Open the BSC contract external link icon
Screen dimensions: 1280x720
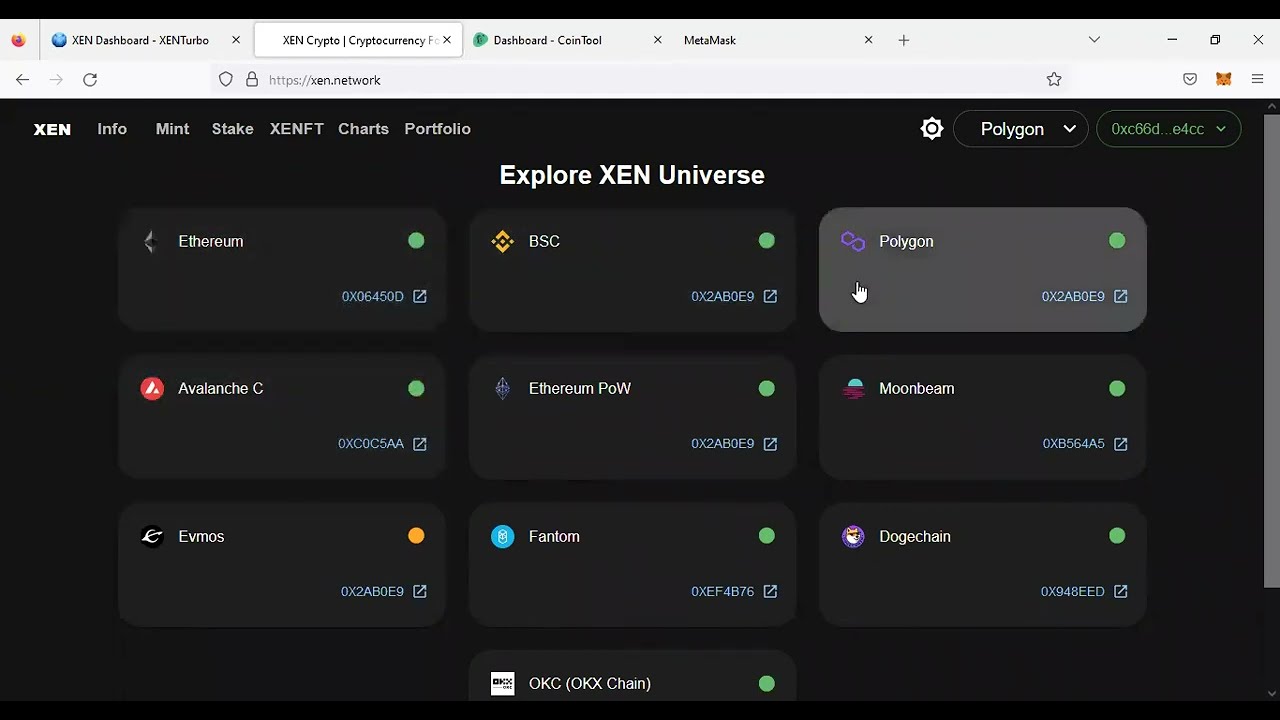(770, 296)
